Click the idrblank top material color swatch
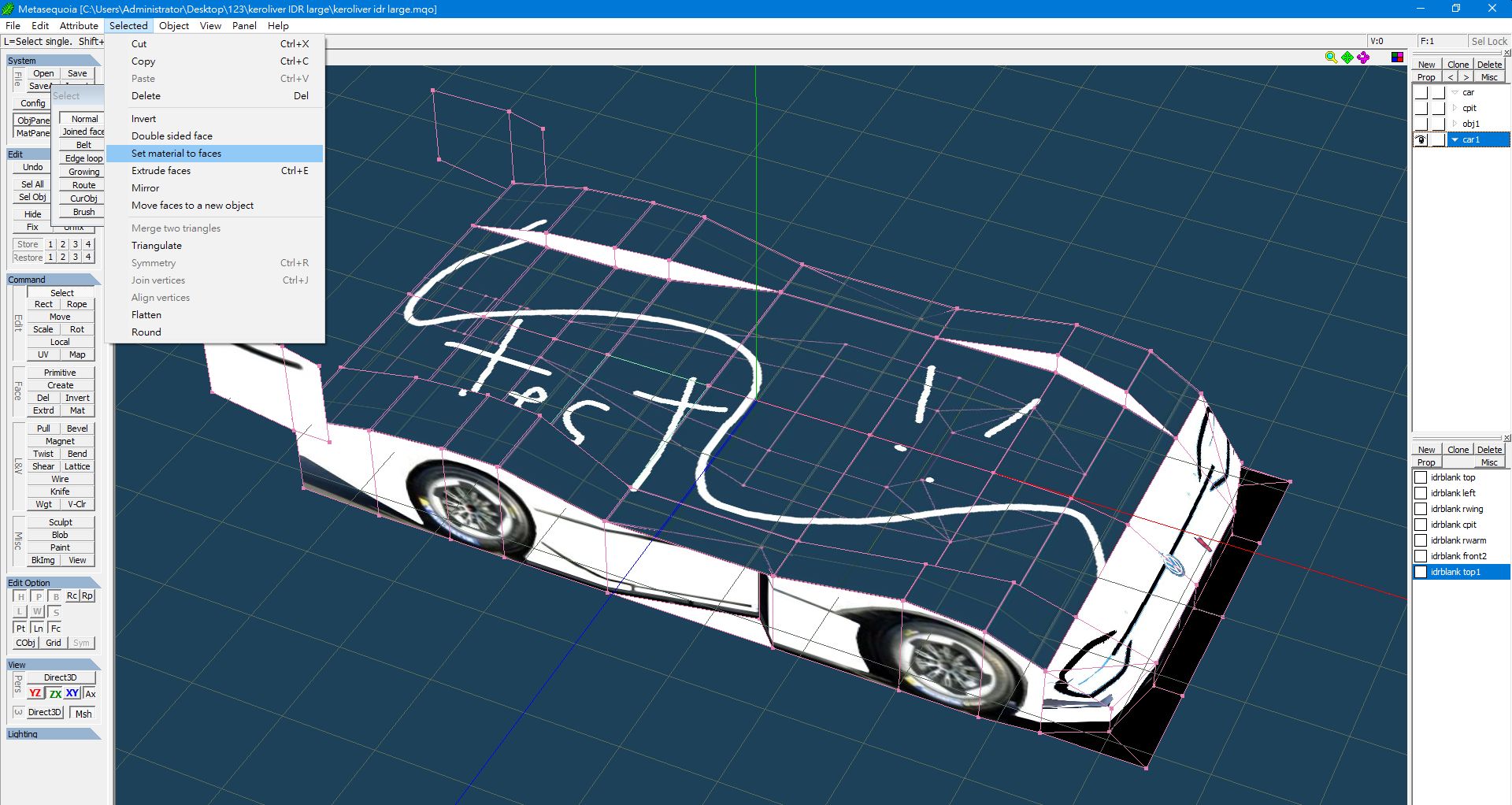Screen dimensions: 1512x805 [x=1421, y=477]
